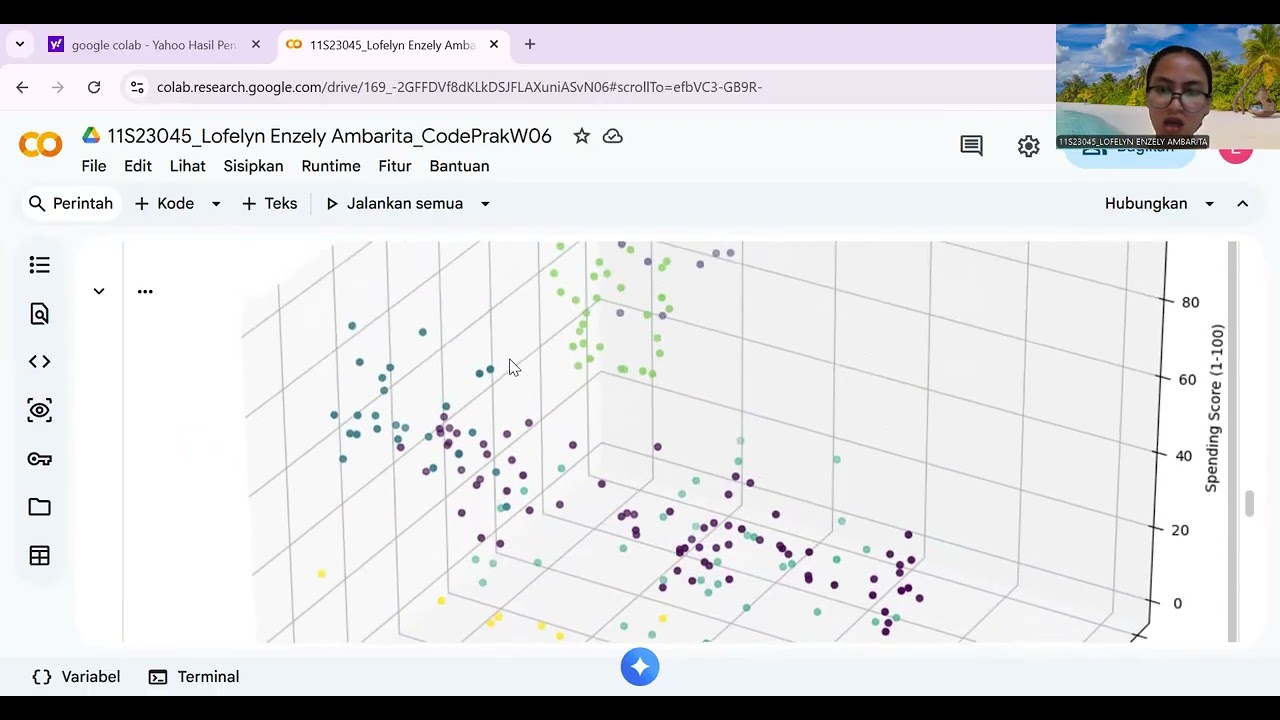
Task: Switch to the Yahoo search tab
Action: [153, 45]
